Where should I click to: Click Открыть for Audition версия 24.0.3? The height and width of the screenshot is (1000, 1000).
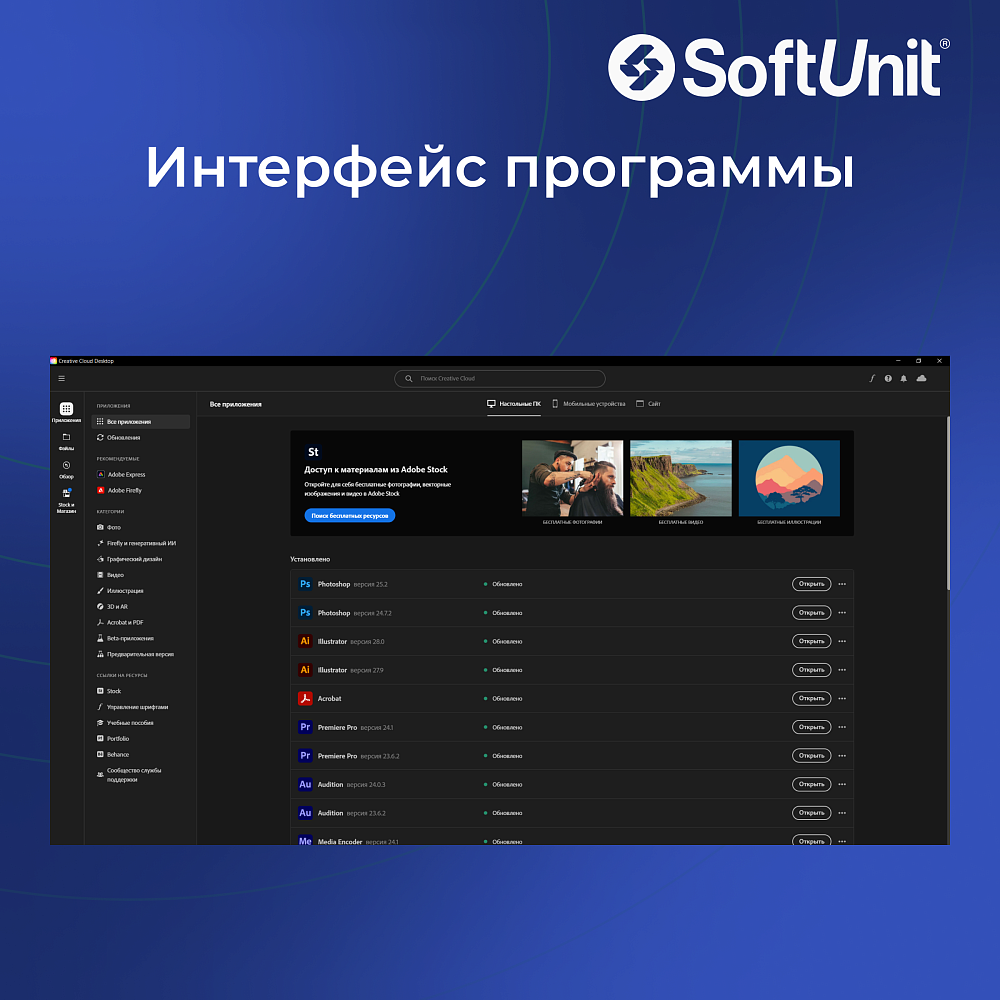tap(811, 784)
